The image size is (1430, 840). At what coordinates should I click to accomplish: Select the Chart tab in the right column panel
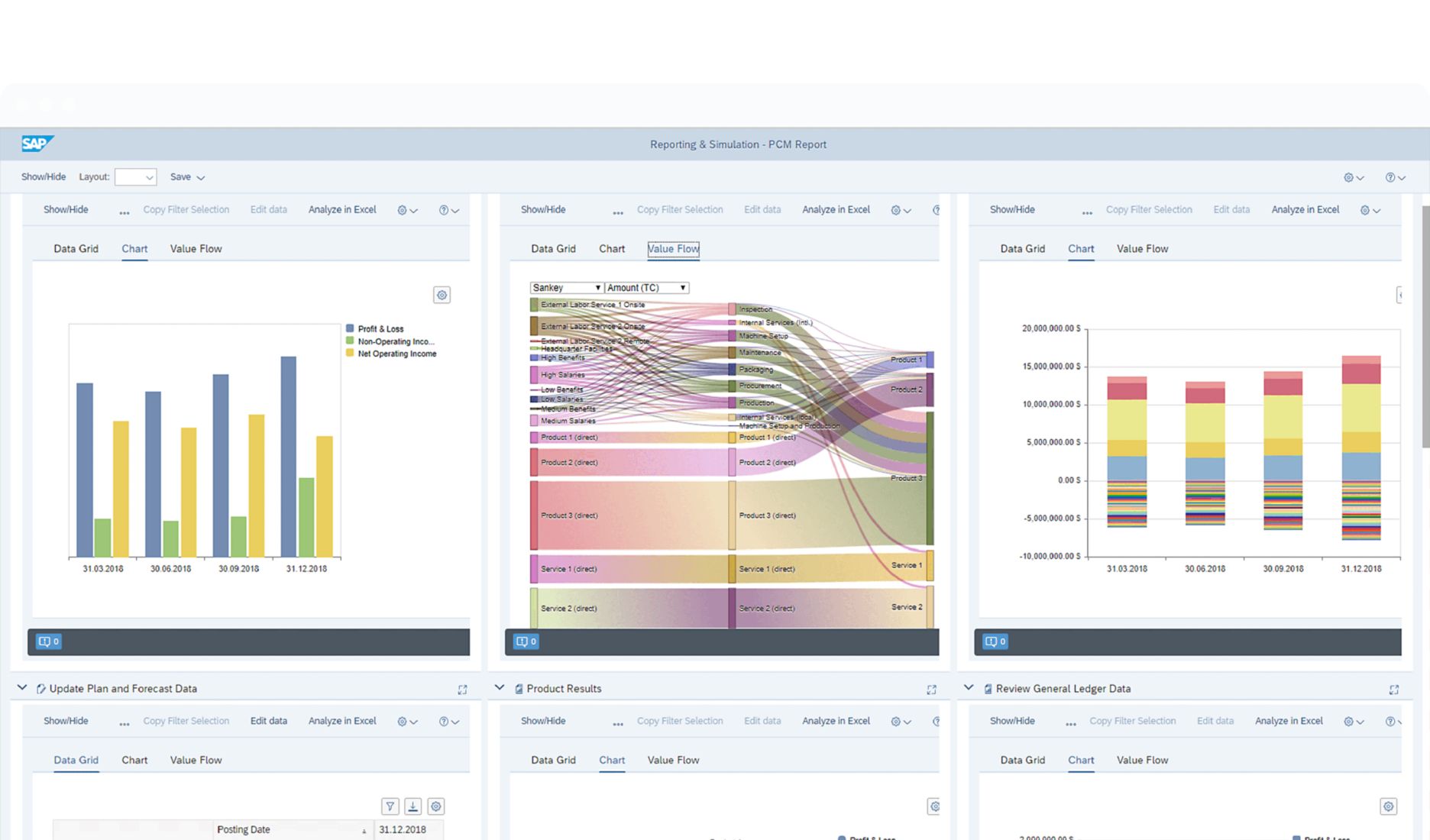coord(1081,248)
